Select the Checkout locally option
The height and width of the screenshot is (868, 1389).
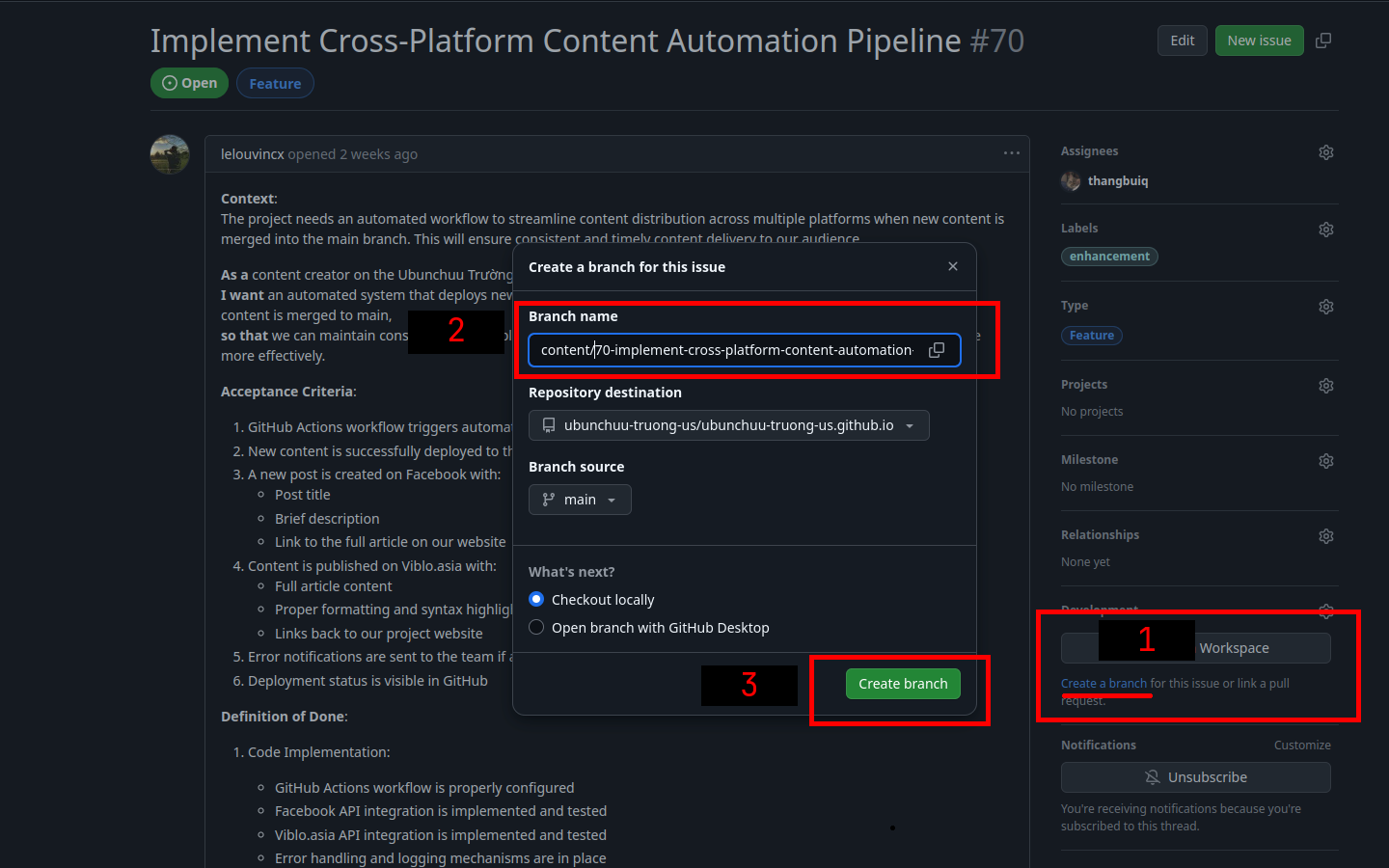point(536,600)
